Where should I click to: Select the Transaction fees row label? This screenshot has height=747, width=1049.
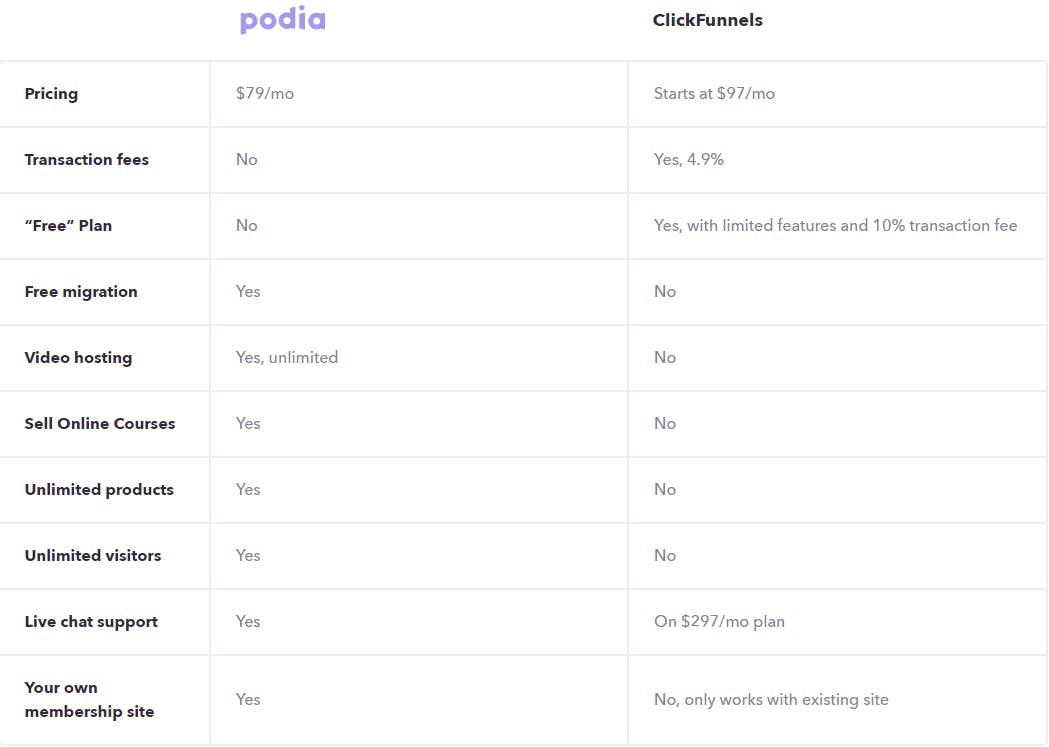[86, 159]
